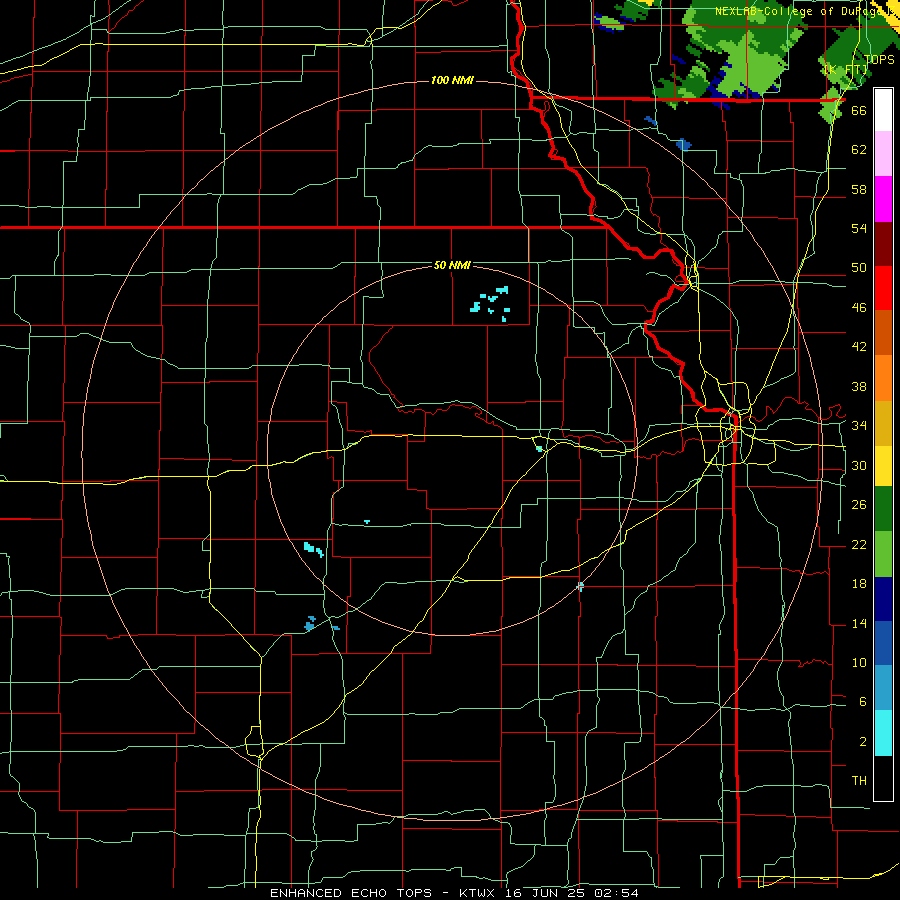The image size is (900, 900).
Task: Click the bright yellow legend color band
Action: [x=883, y=465]
